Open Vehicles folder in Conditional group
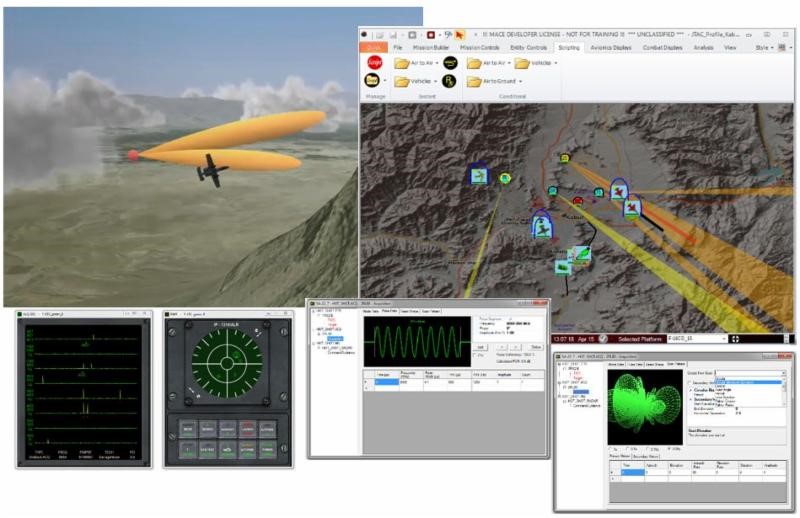This screenshot has width=800, height=518. tap(536, 63)
